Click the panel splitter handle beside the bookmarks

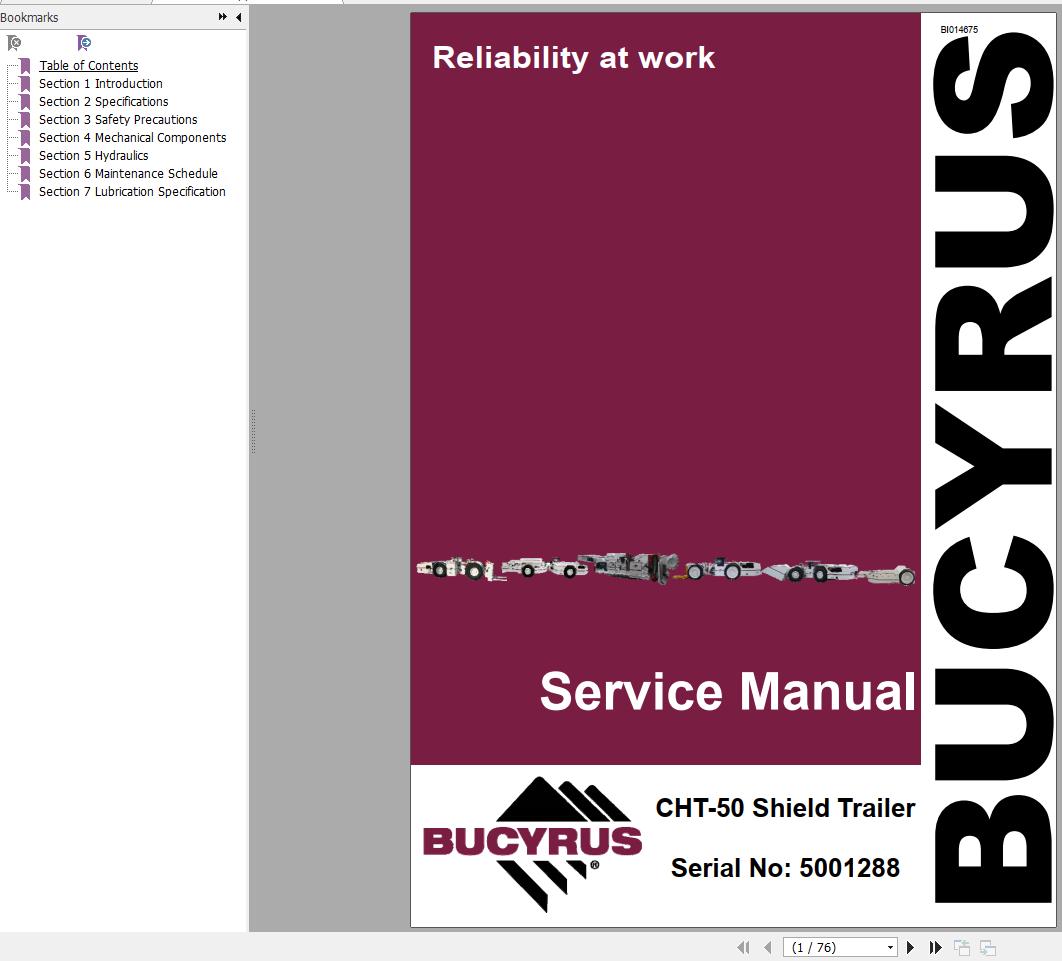pyautogui.click(x=253, y=431)
